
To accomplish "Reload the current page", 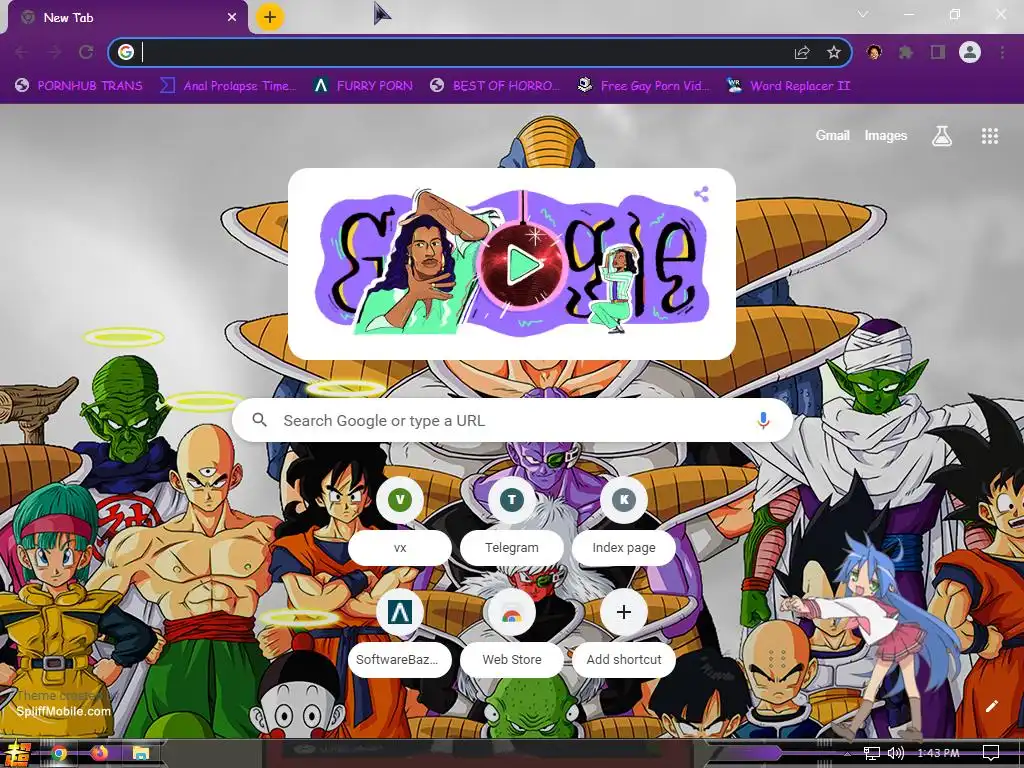I will point(86,52).
